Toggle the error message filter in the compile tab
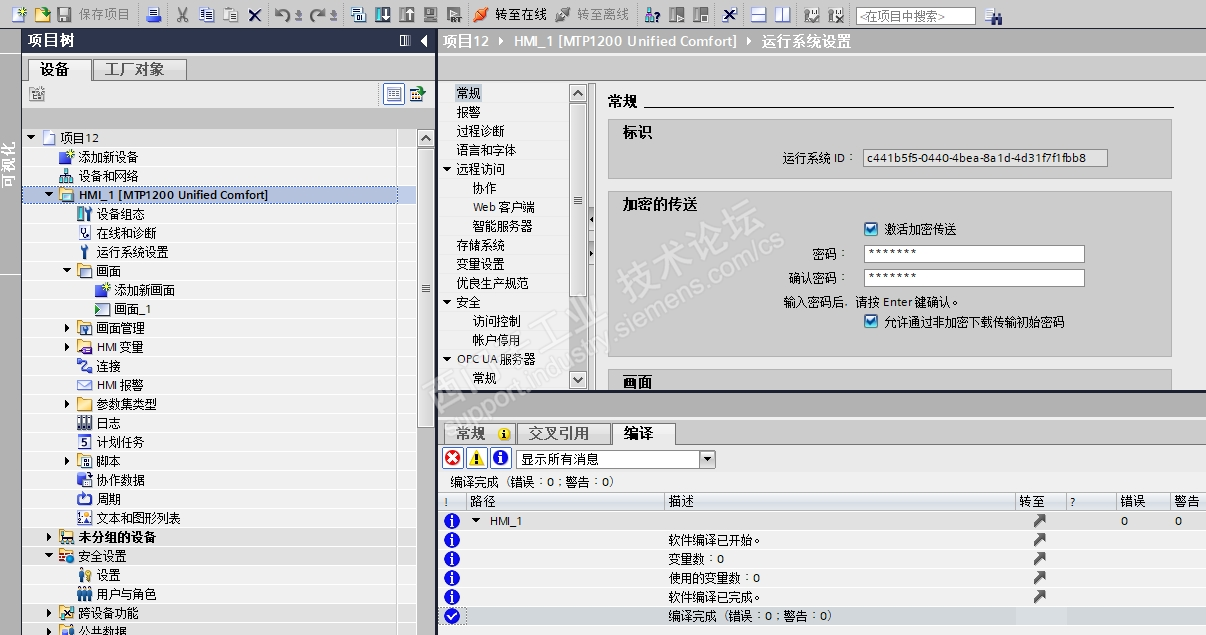Viewport: 1206px width, 635px height. point(453,458)
